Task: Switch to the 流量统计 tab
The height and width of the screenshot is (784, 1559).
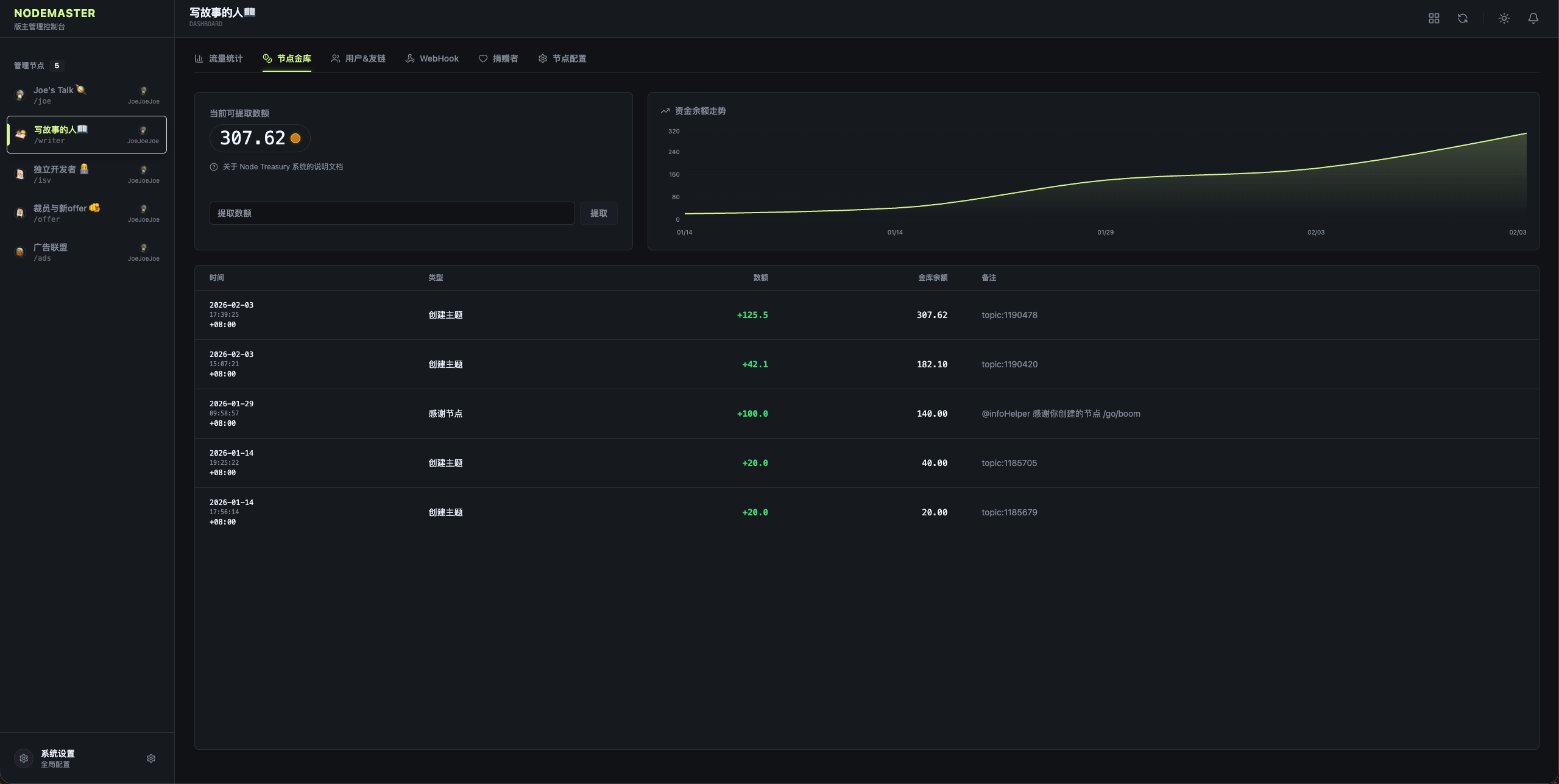Action: click(219, 58)
